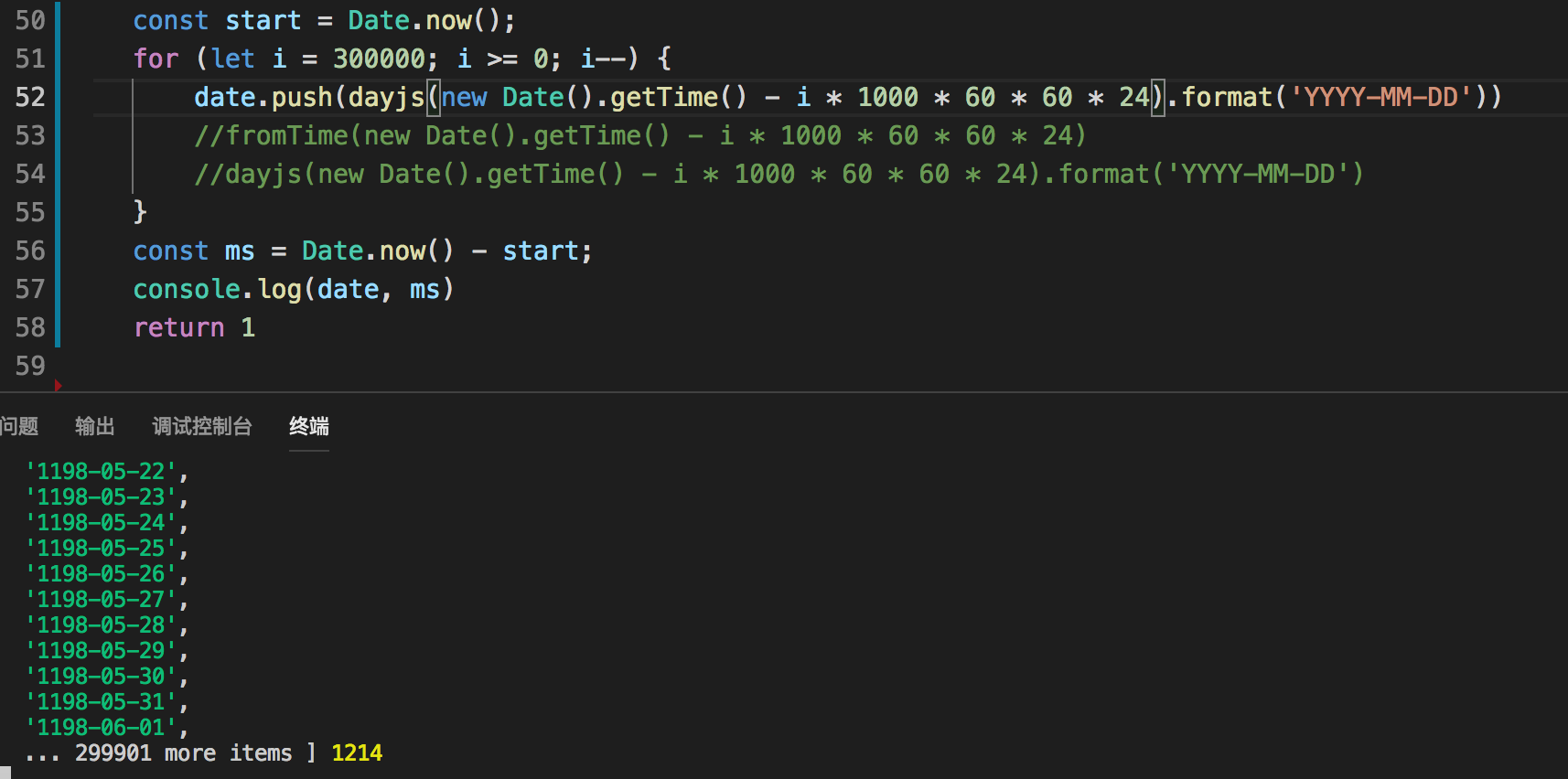Click the for loop's '300000' value

coord(379,59)
